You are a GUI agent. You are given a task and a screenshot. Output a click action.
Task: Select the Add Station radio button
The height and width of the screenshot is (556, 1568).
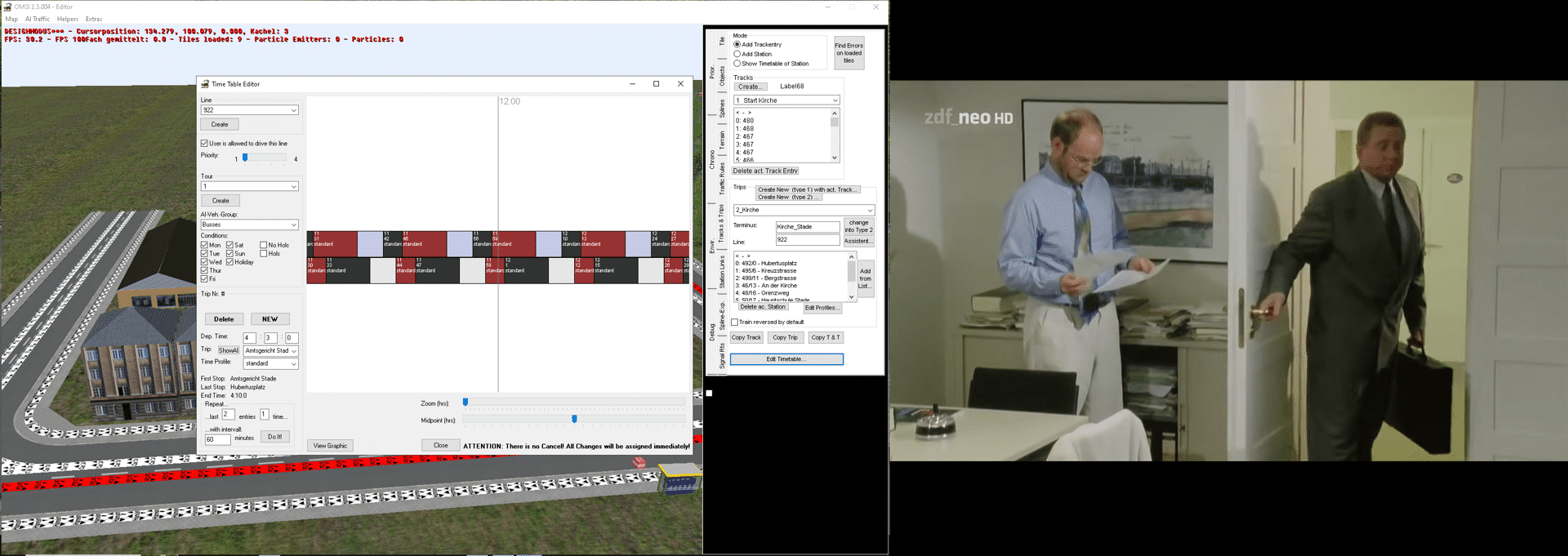[737, 54]
